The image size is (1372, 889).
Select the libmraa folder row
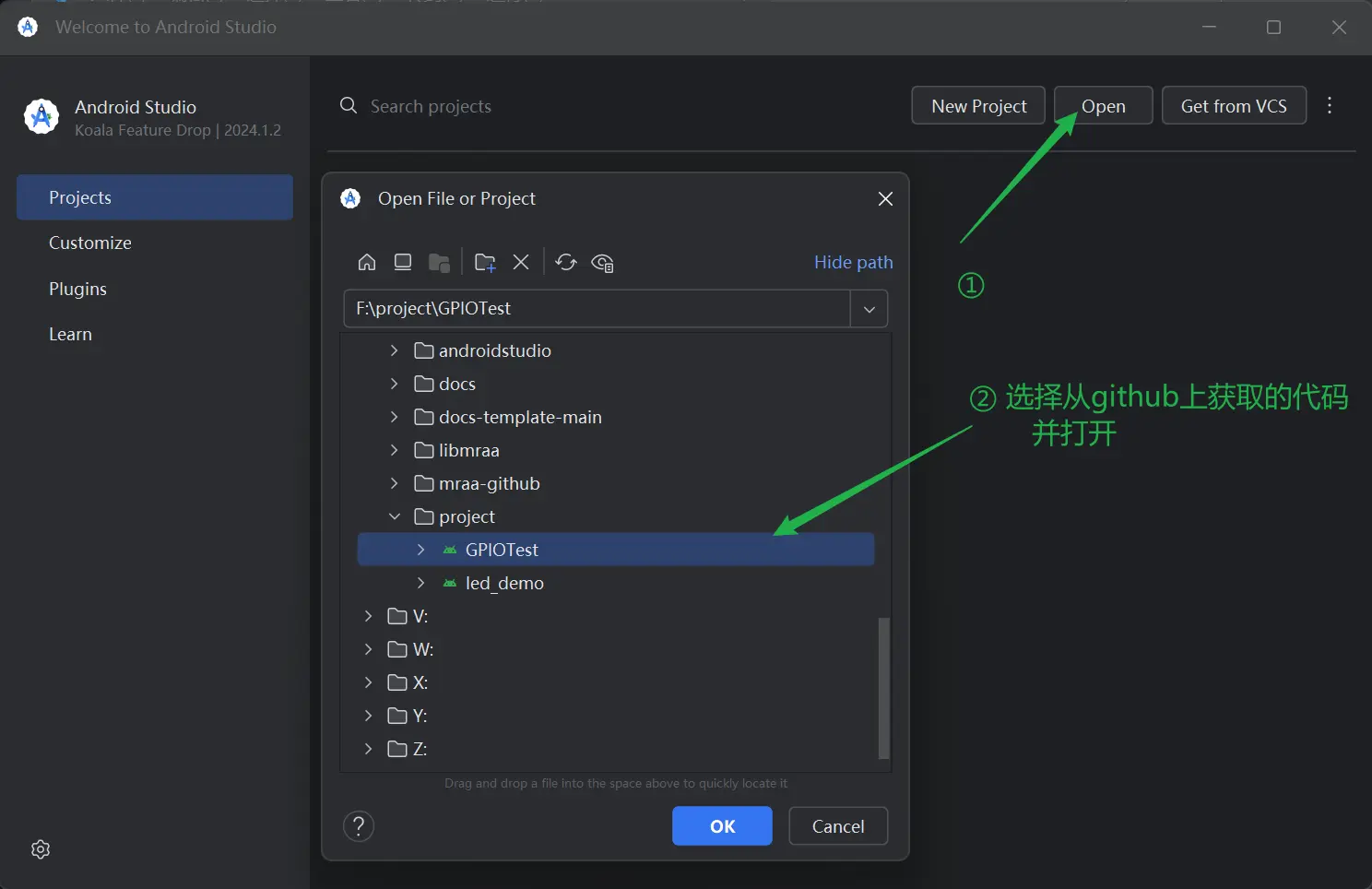click(616, 450)
